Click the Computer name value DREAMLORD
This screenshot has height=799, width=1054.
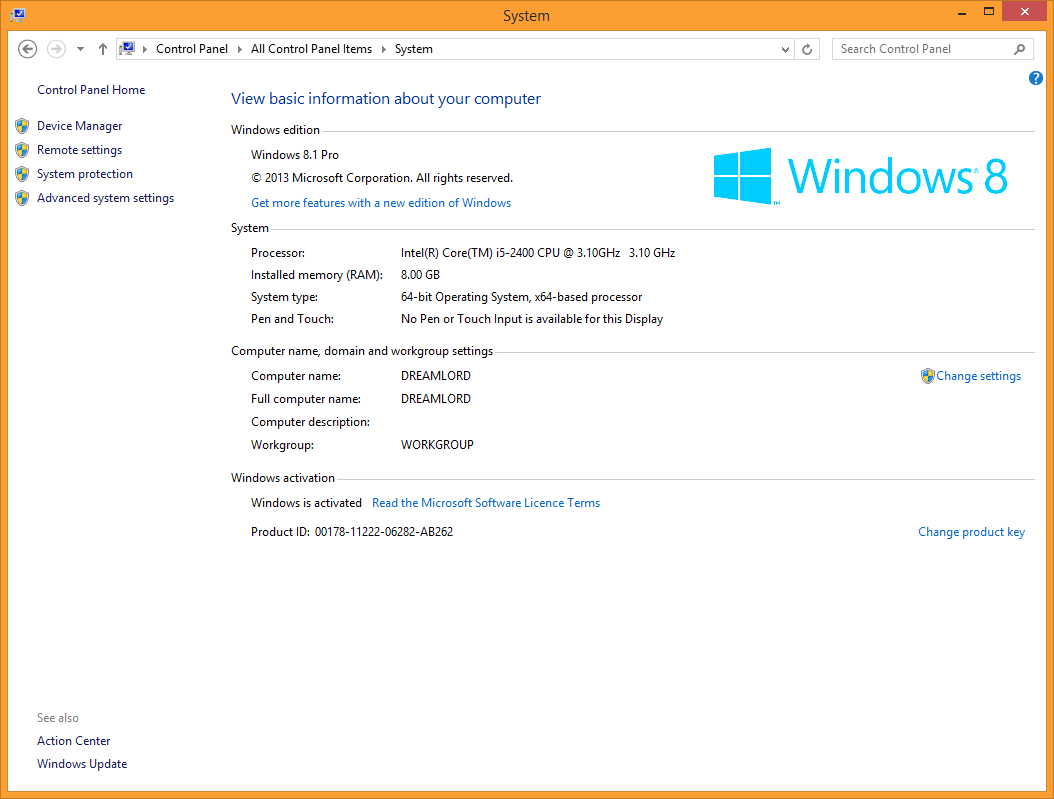436,376
